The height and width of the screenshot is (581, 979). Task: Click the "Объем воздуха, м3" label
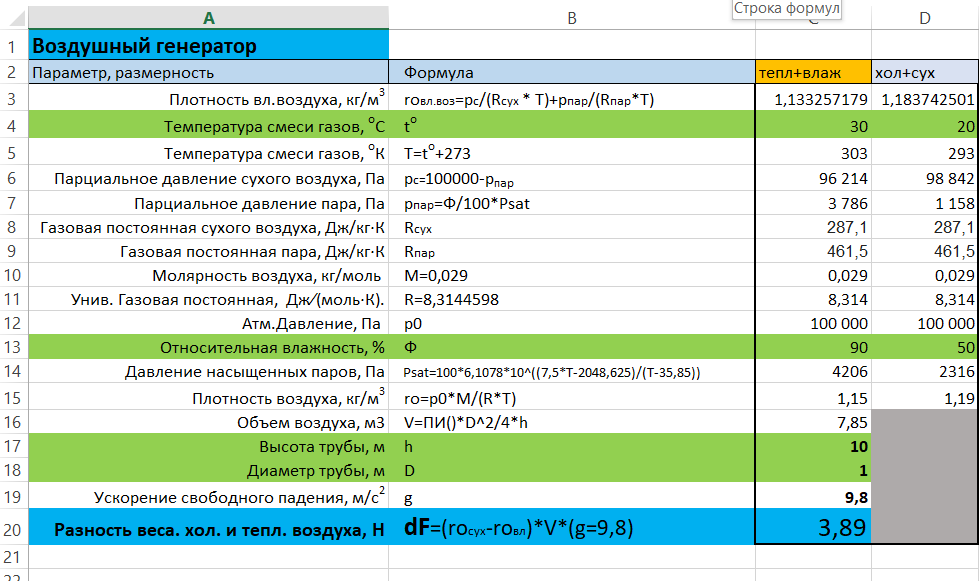209,422
